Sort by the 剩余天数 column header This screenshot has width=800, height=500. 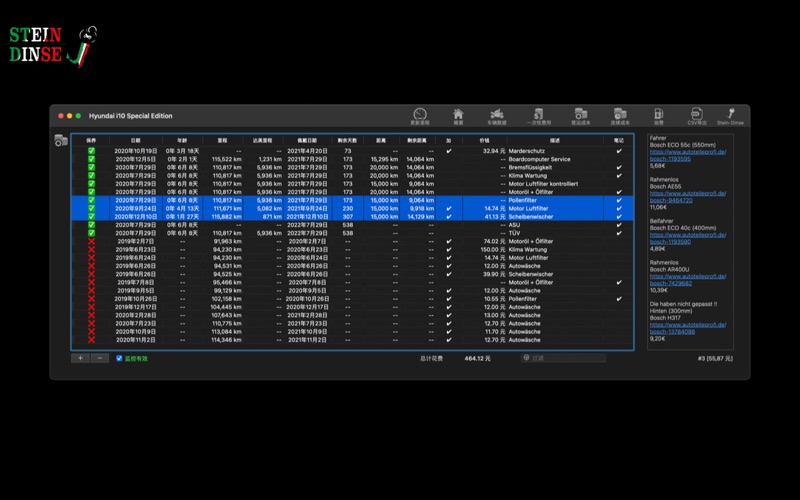(x=347, y=140)
